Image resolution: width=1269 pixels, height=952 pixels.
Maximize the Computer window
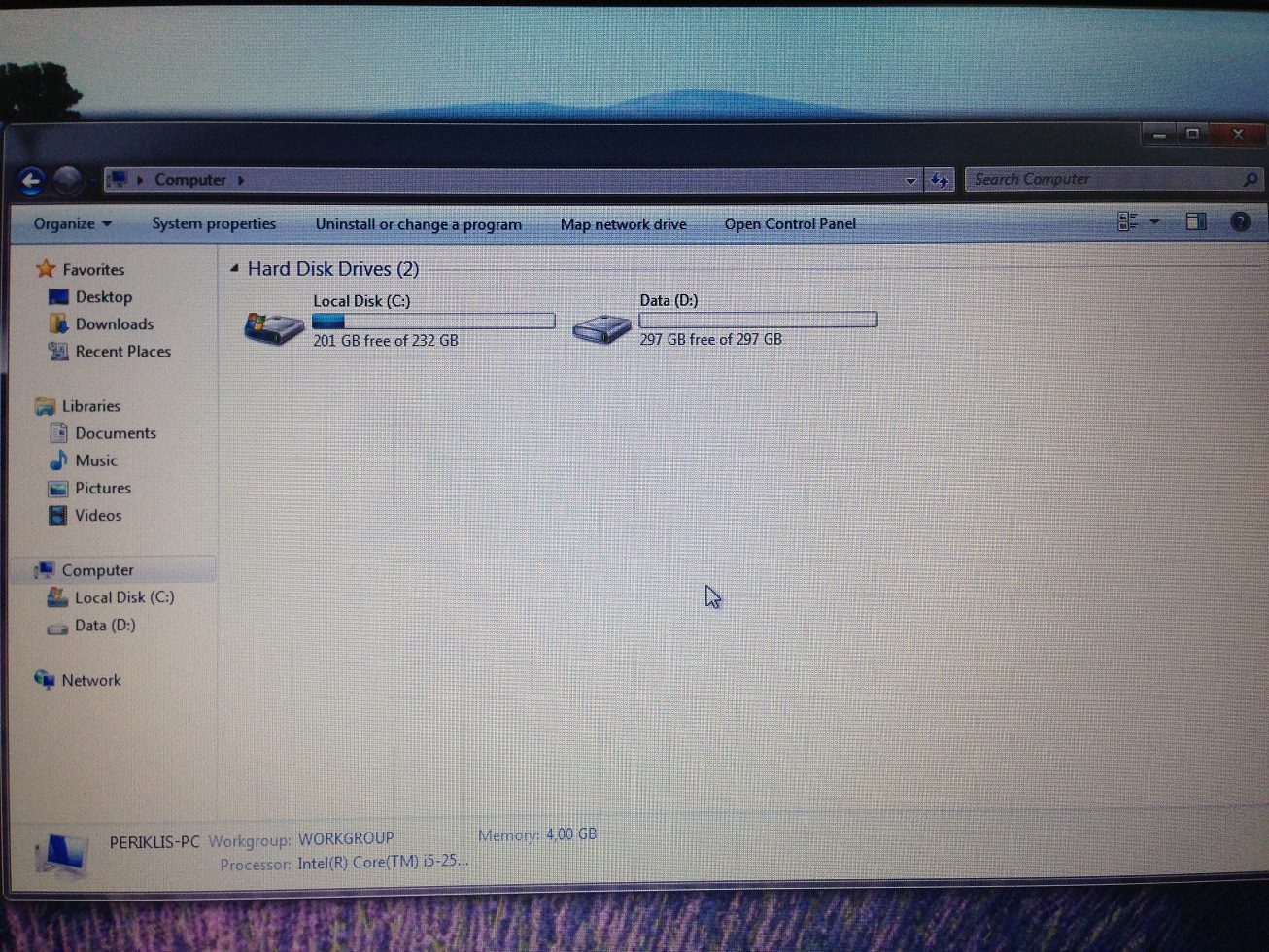(1193, 134)
